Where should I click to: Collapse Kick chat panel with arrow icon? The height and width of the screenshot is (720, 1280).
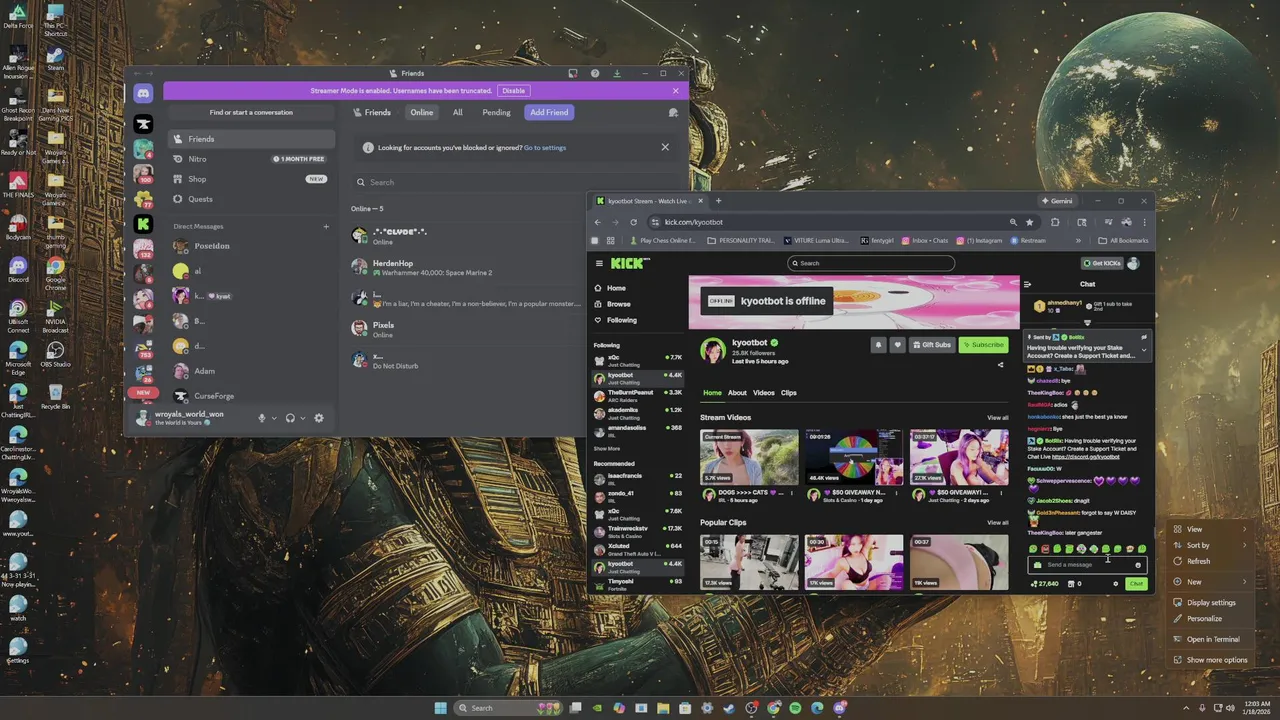1027,284
